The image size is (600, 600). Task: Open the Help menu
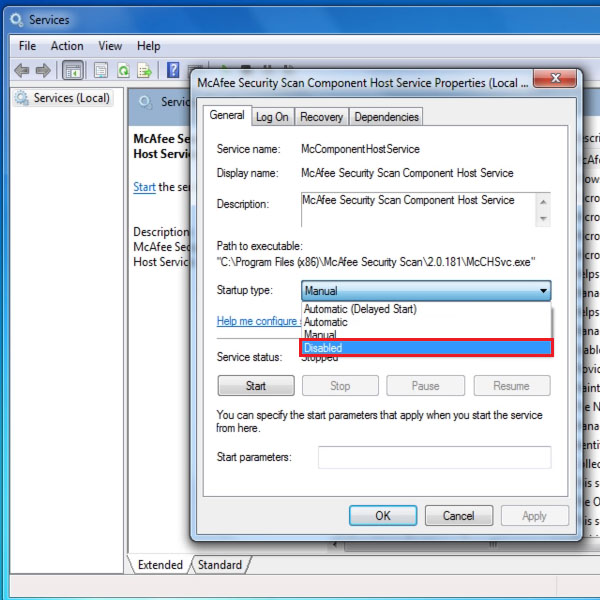click(148, 46)
